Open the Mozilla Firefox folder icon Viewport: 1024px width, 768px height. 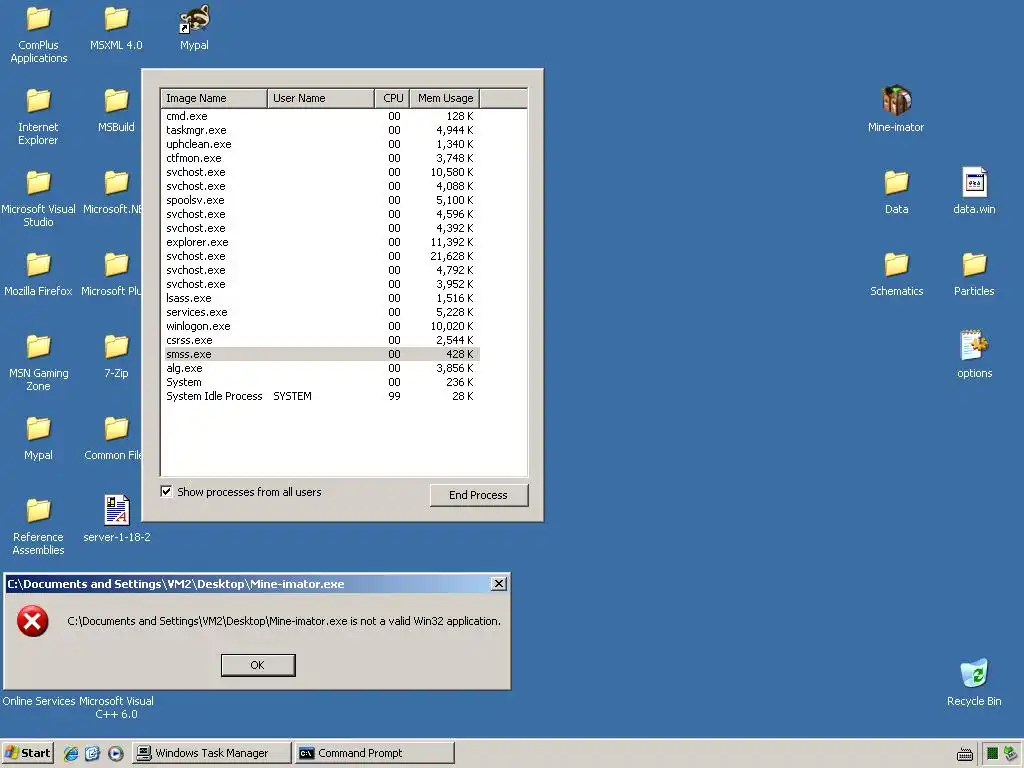point(39,265)
